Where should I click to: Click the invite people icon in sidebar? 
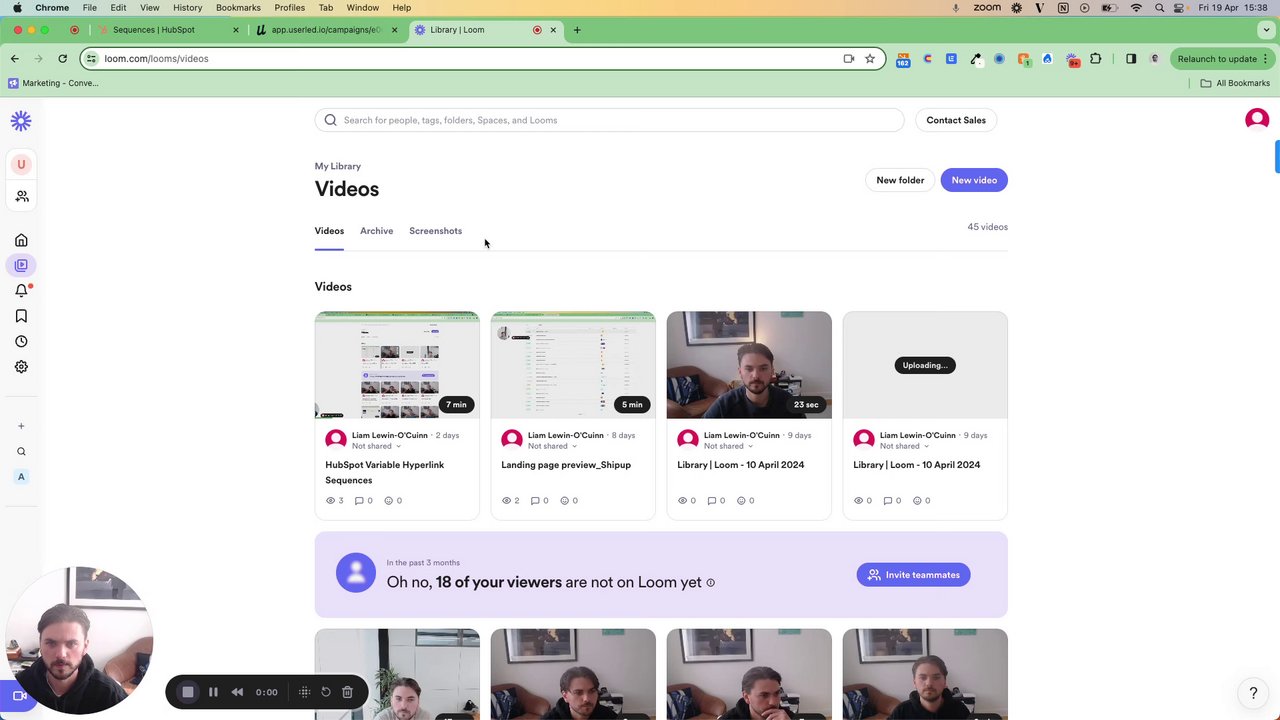21,196
